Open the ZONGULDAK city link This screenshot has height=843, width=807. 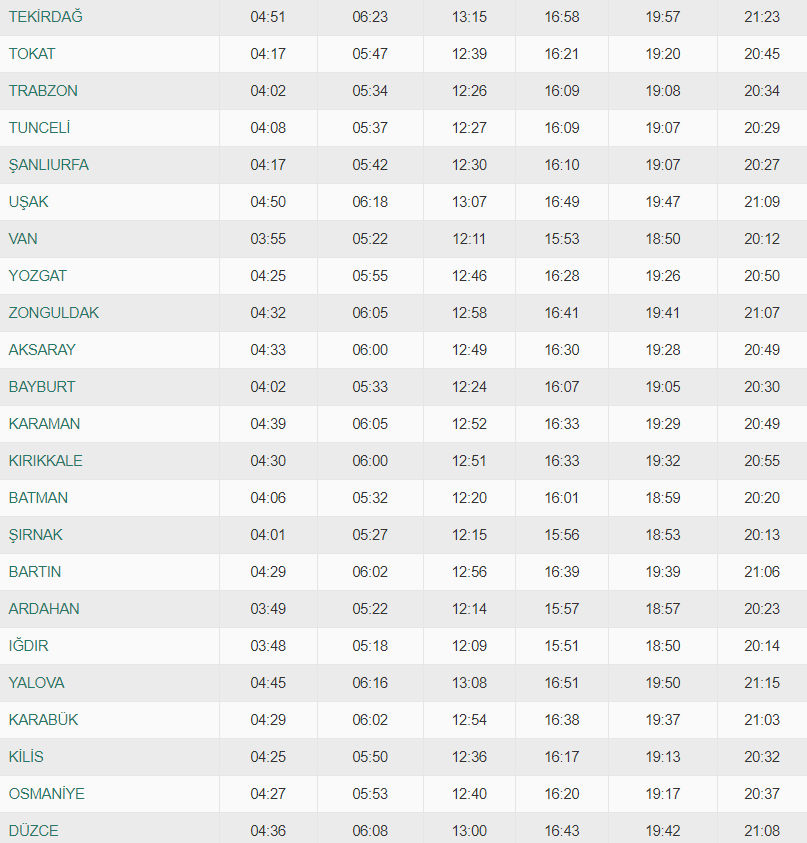(54, 313)
